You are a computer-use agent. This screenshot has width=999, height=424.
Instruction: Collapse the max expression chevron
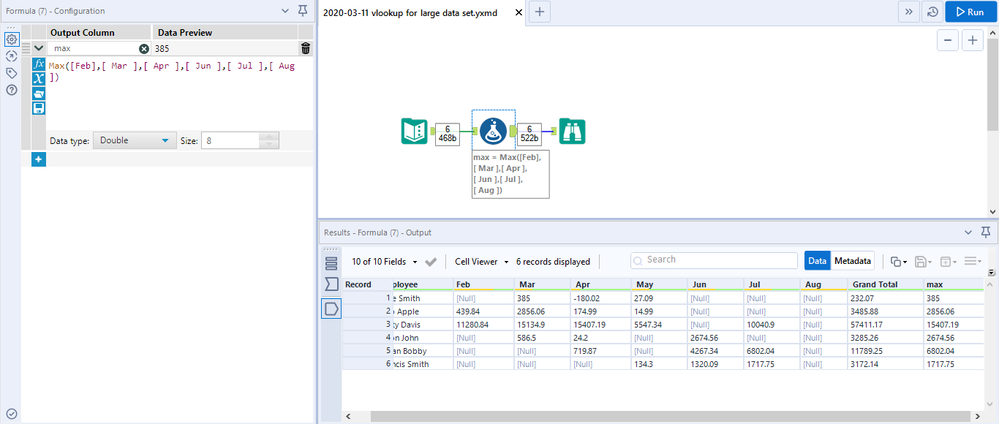pyautogui.click(x=39, y=48)
